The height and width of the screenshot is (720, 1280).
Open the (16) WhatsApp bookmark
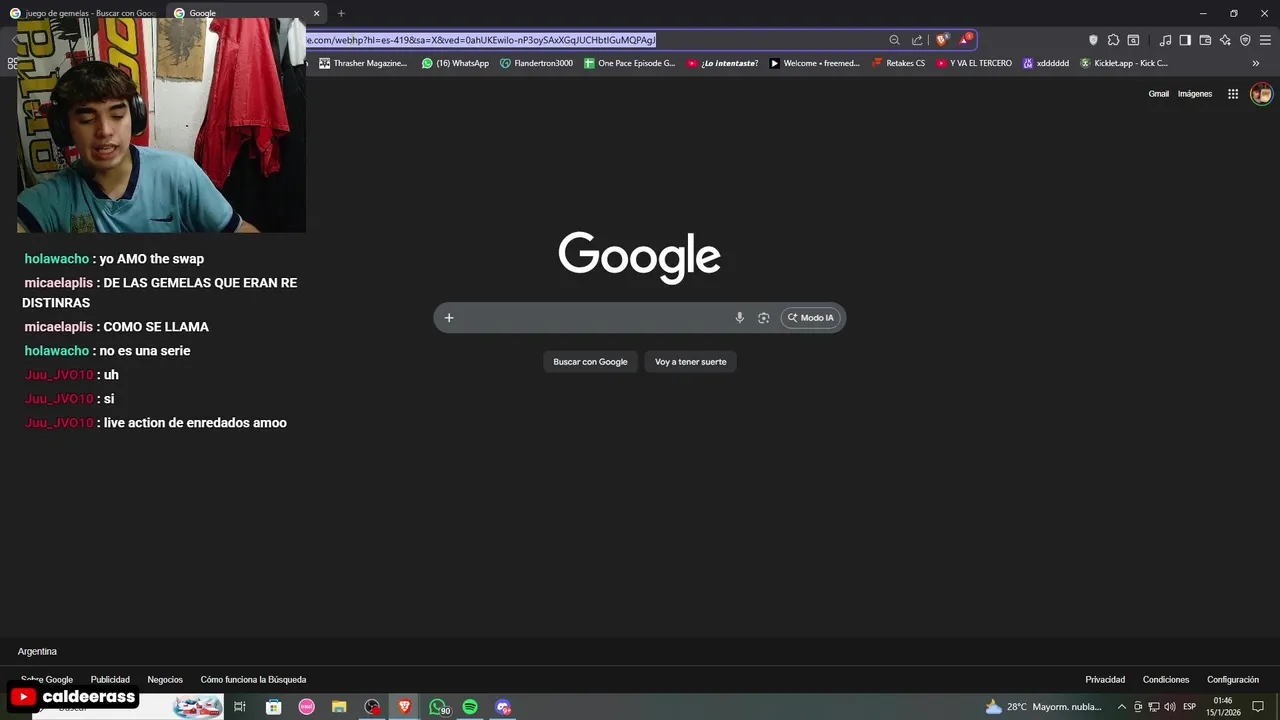pos(455,63)
